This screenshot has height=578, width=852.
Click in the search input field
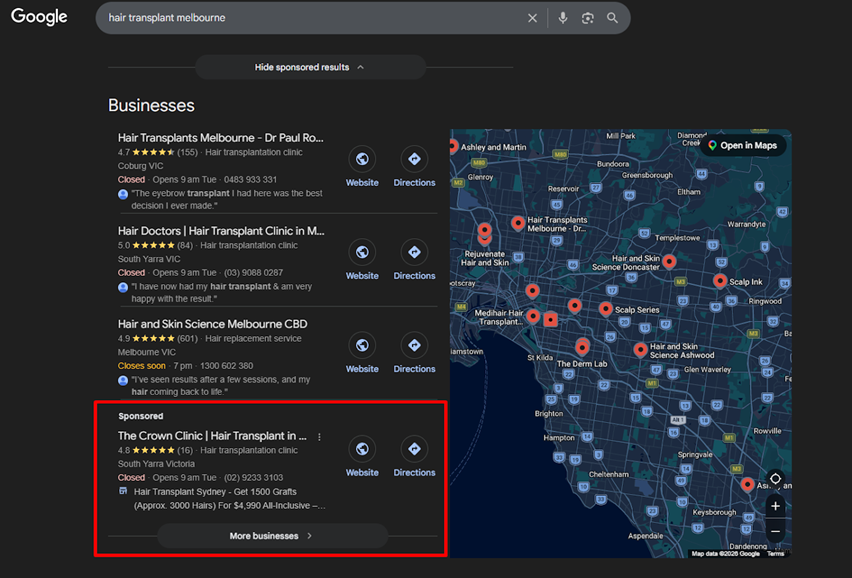point(310,18)
